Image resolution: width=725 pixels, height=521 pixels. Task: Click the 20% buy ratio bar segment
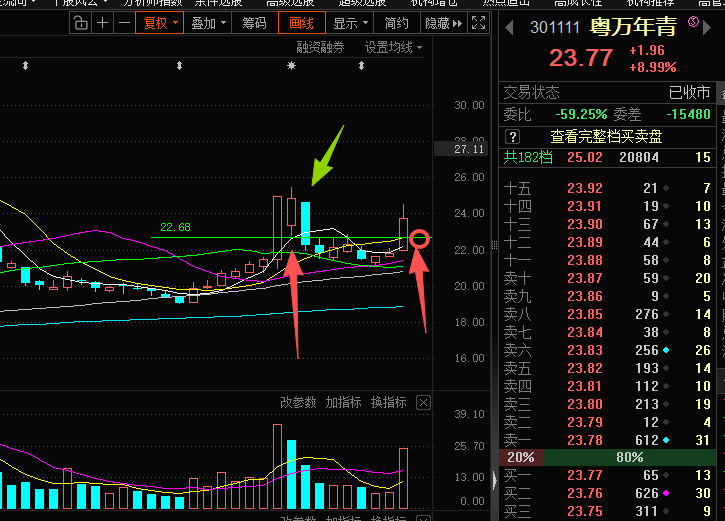521,457
